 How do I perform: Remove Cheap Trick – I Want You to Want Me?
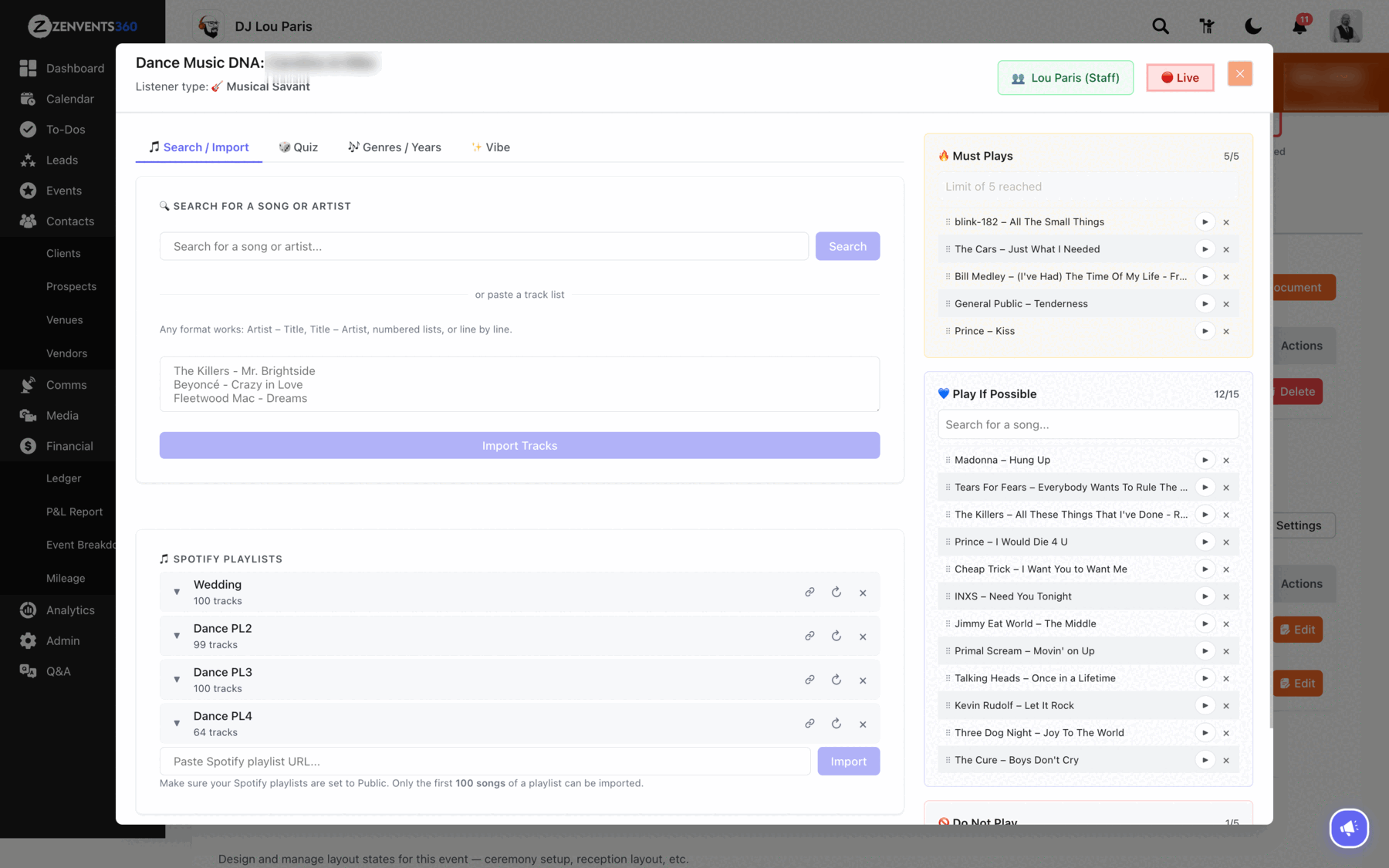[1226, 569]
